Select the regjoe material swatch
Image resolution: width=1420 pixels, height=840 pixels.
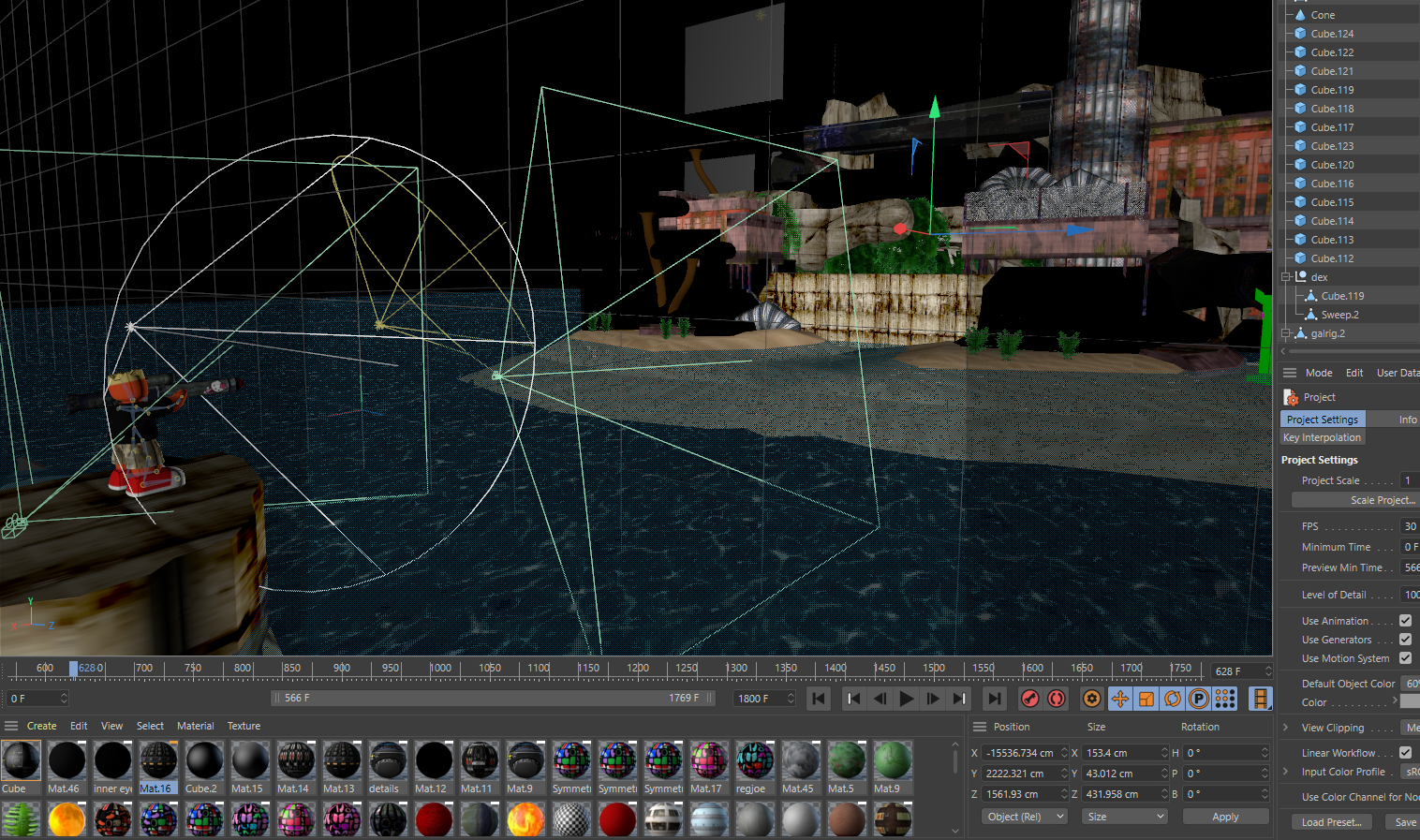click(x=754, y=761)
